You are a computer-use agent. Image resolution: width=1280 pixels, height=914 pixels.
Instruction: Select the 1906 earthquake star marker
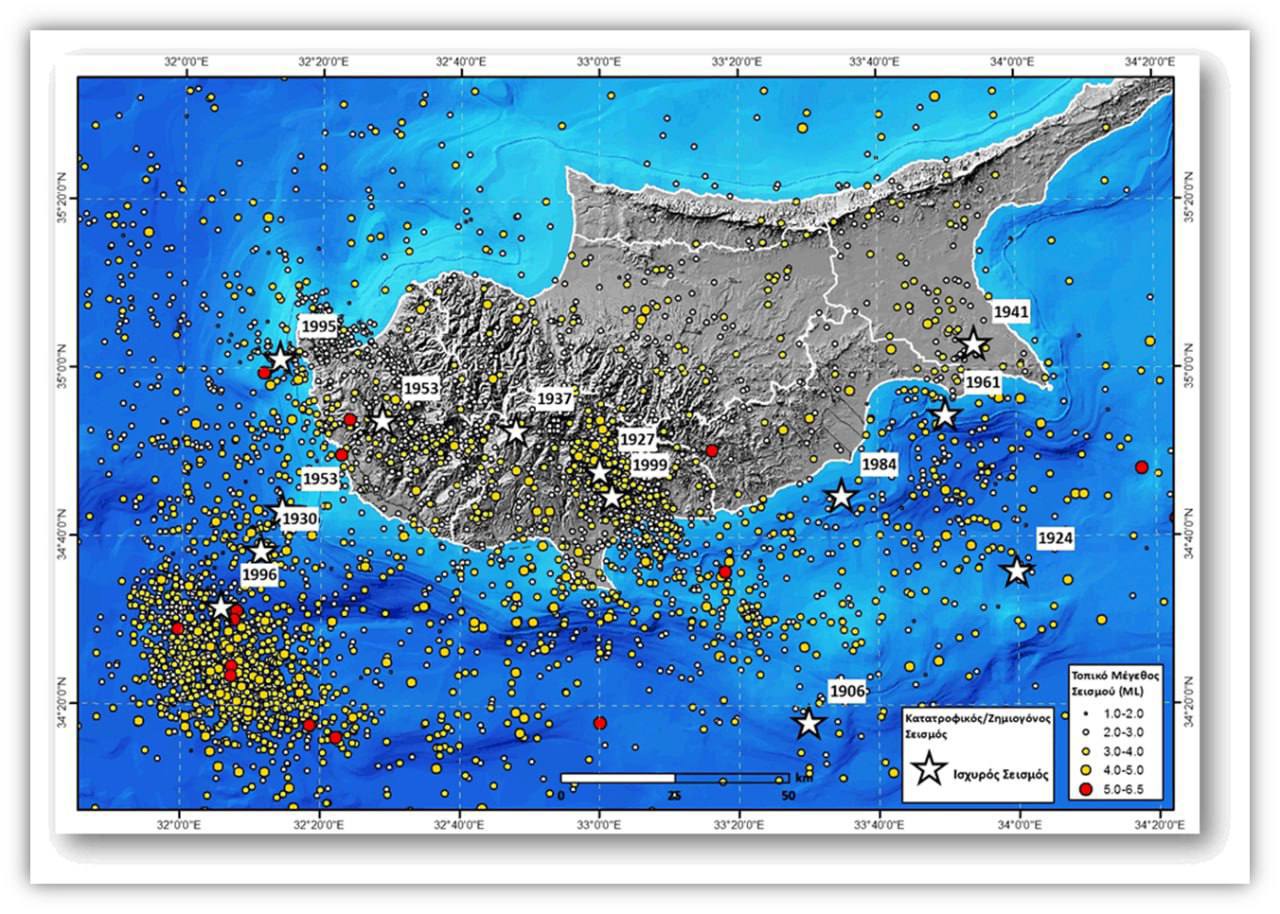click(x=808, y=723)
